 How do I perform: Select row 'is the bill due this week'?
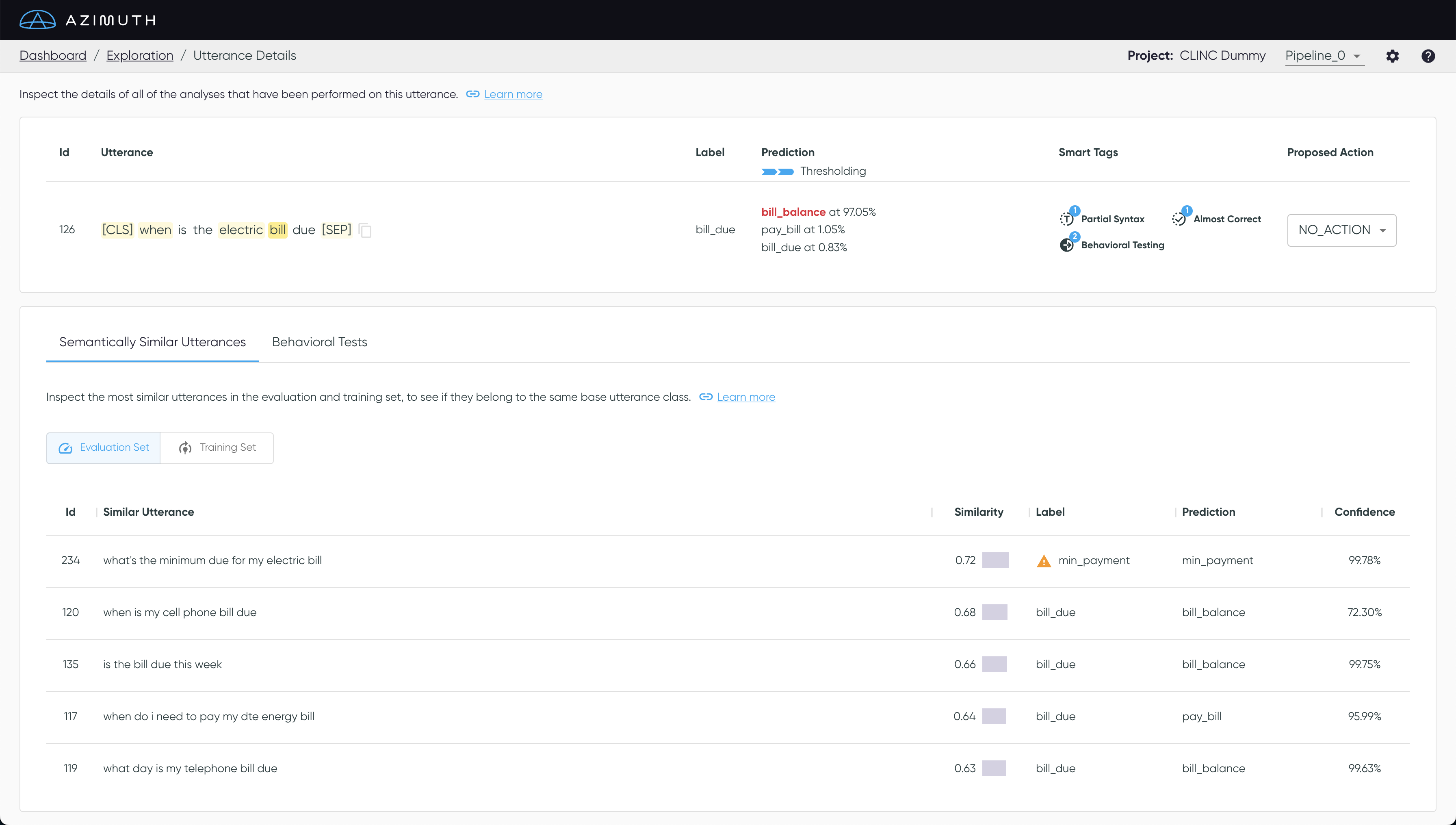(728, 664)
